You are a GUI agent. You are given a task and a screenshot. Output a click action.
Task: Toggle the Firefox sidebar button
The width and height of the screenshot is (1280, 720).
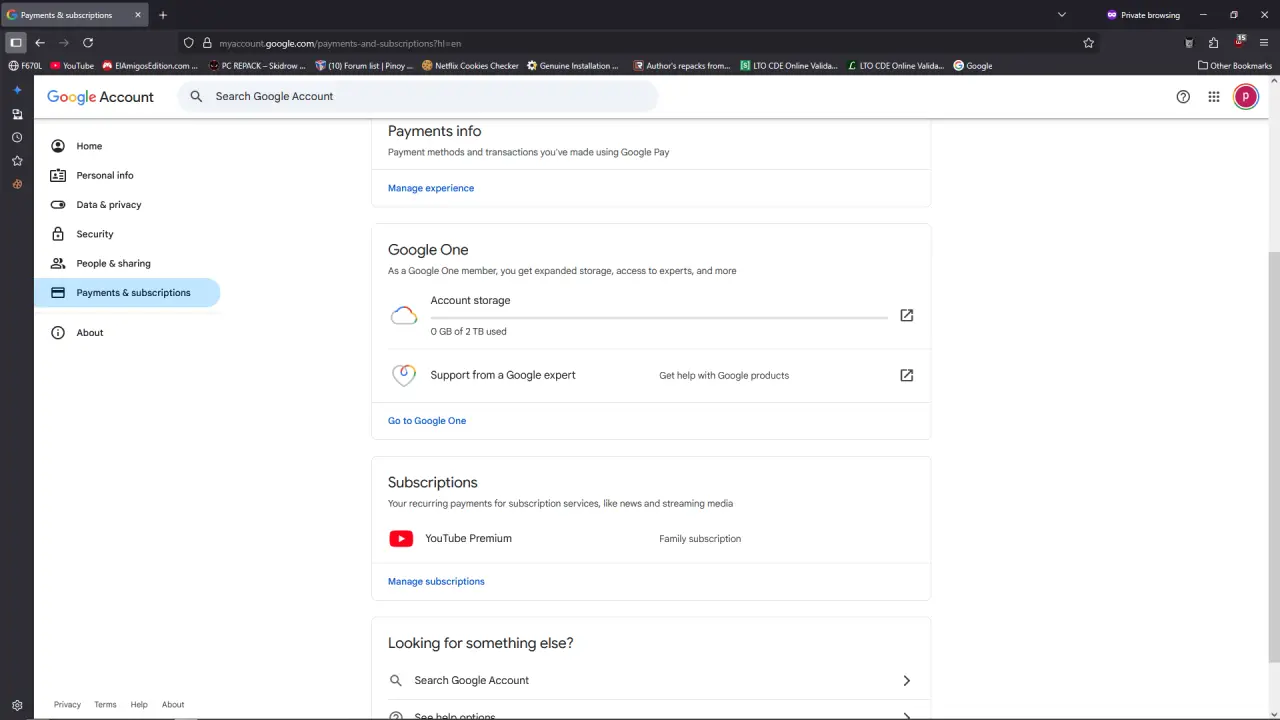pos(16,43)
